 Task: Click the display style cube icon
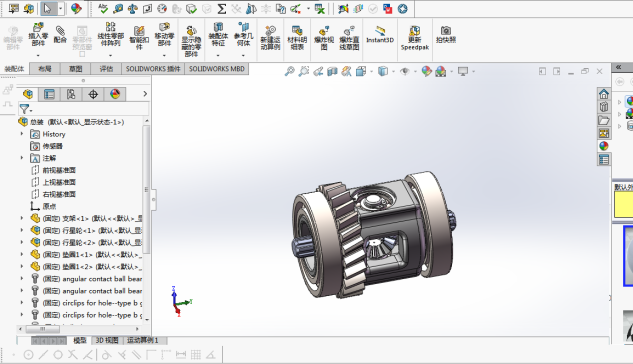click(383, 71)
